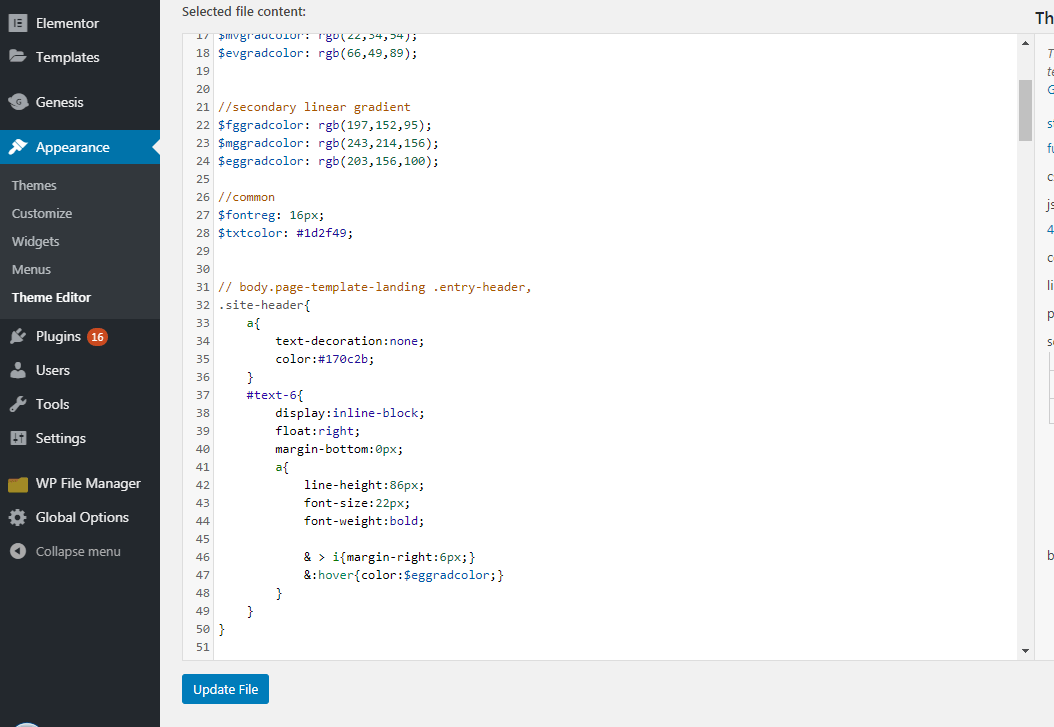This screenshot has width=1054, height=727.
Task: Click line number 37 in gutter
Action: 202,395
